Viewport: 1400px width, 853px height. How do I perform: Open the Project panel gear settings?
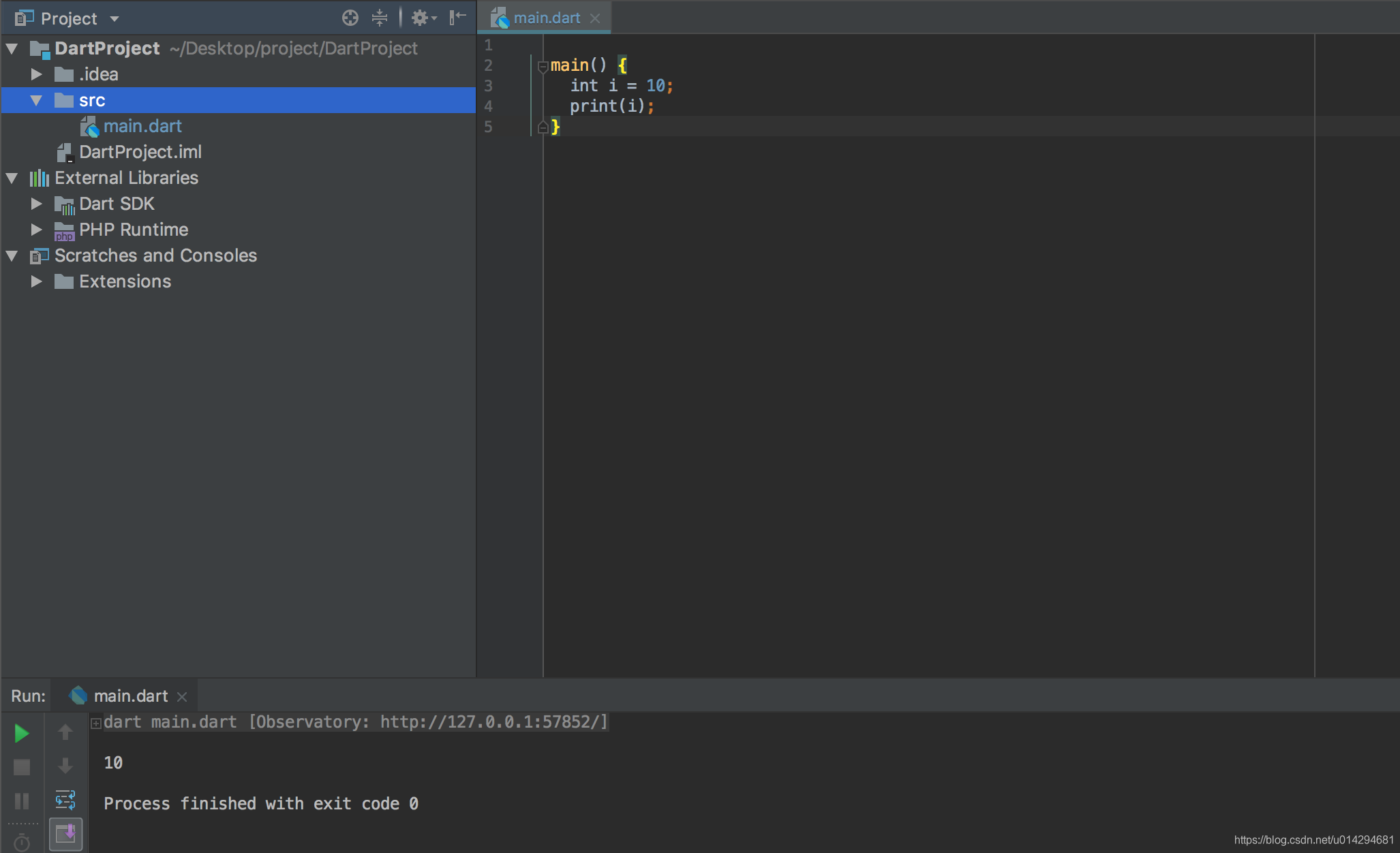421,18
